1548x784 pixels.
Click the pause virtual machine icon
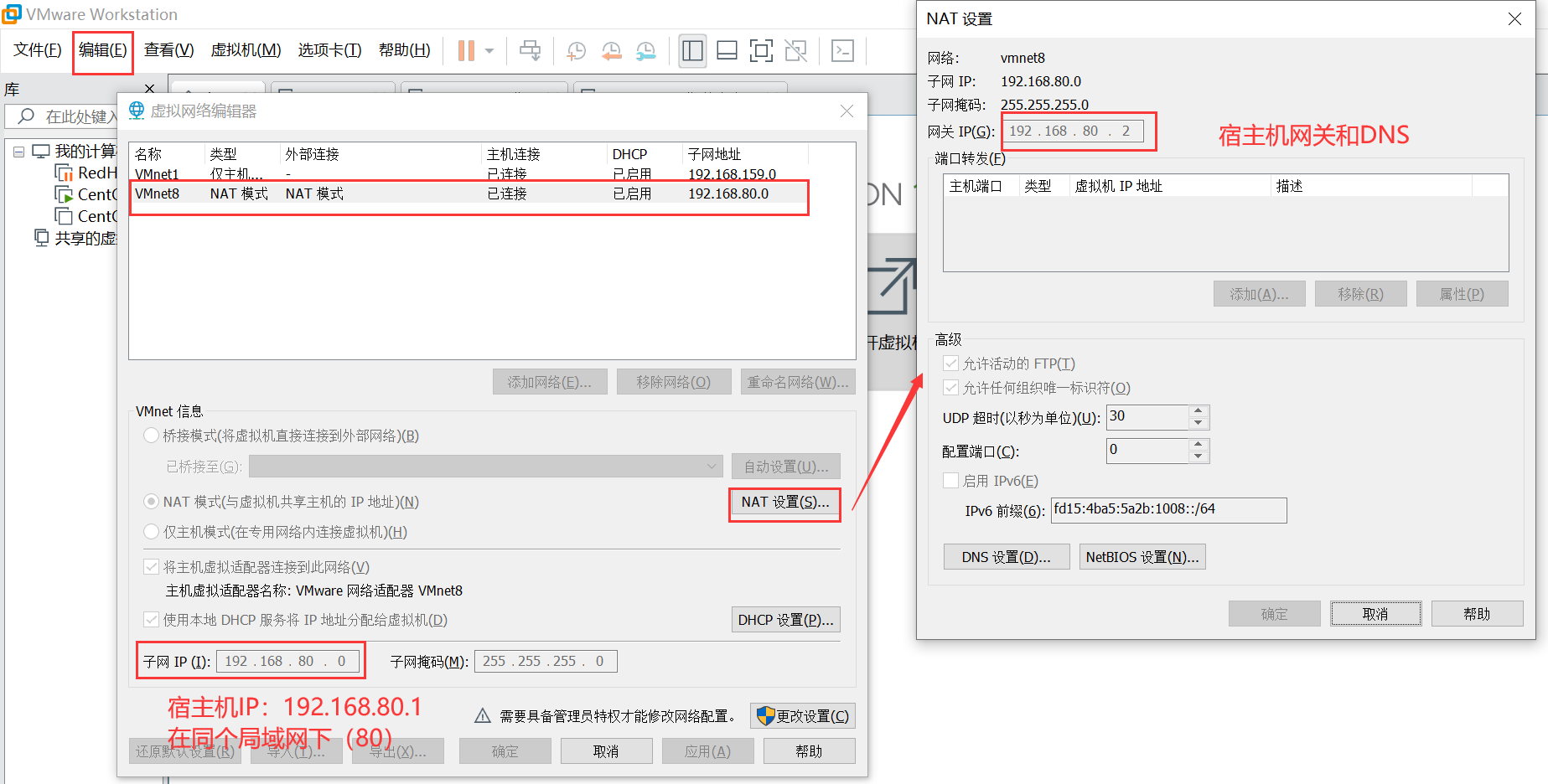click(466, 51)
